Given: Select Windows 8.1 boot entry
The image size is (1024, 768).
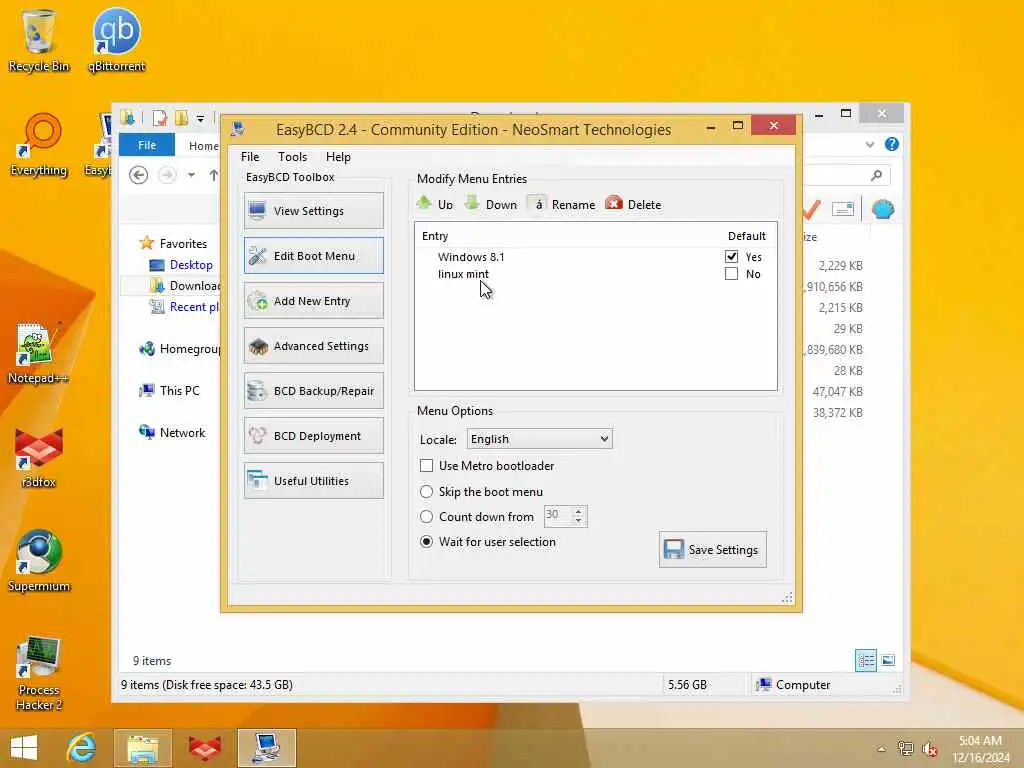Looking at the screenshot, I should (x=471, y=257).
